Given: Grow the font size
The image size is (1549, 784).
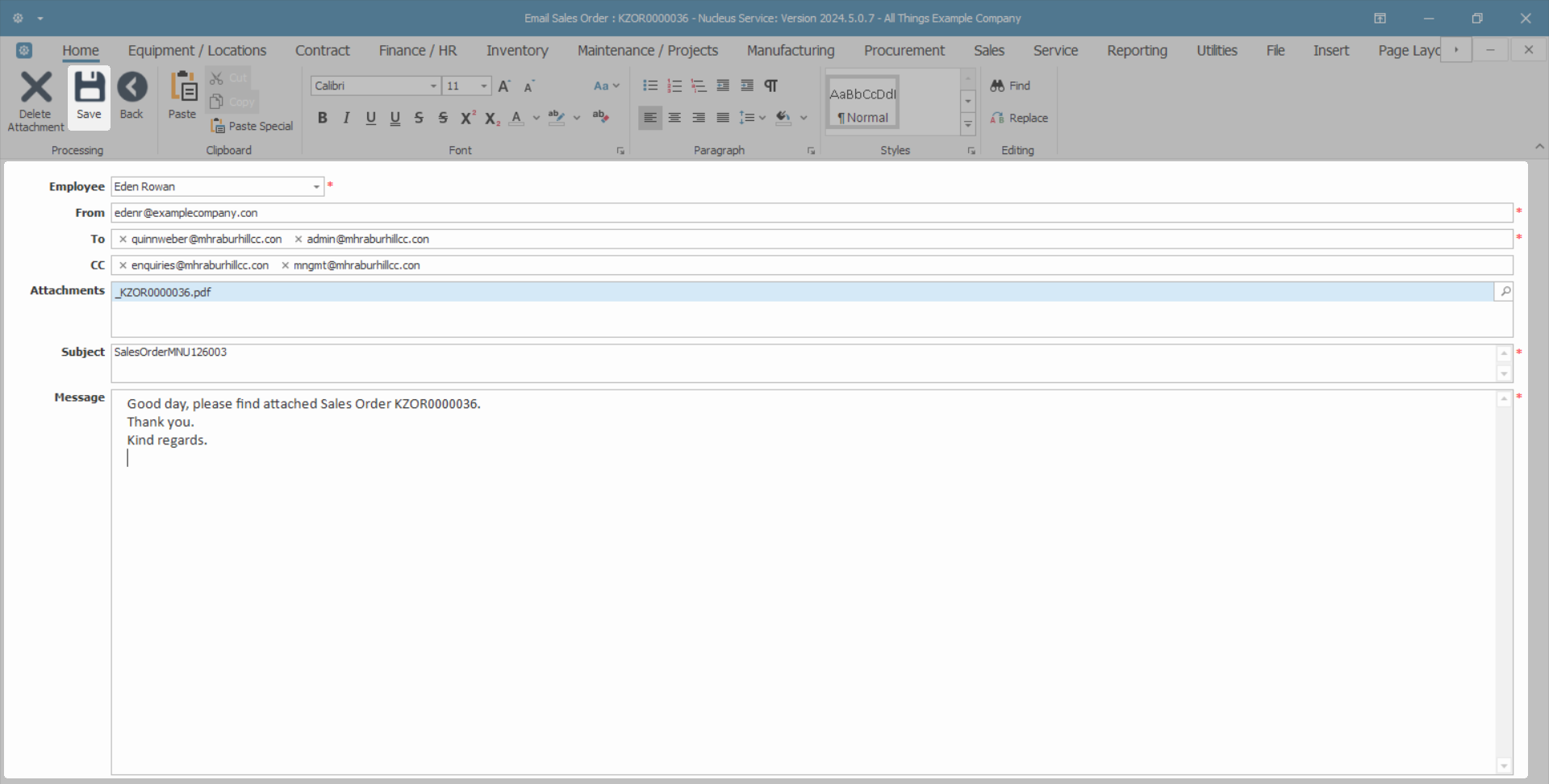Looking at the screenshot, I should point(504,85).
